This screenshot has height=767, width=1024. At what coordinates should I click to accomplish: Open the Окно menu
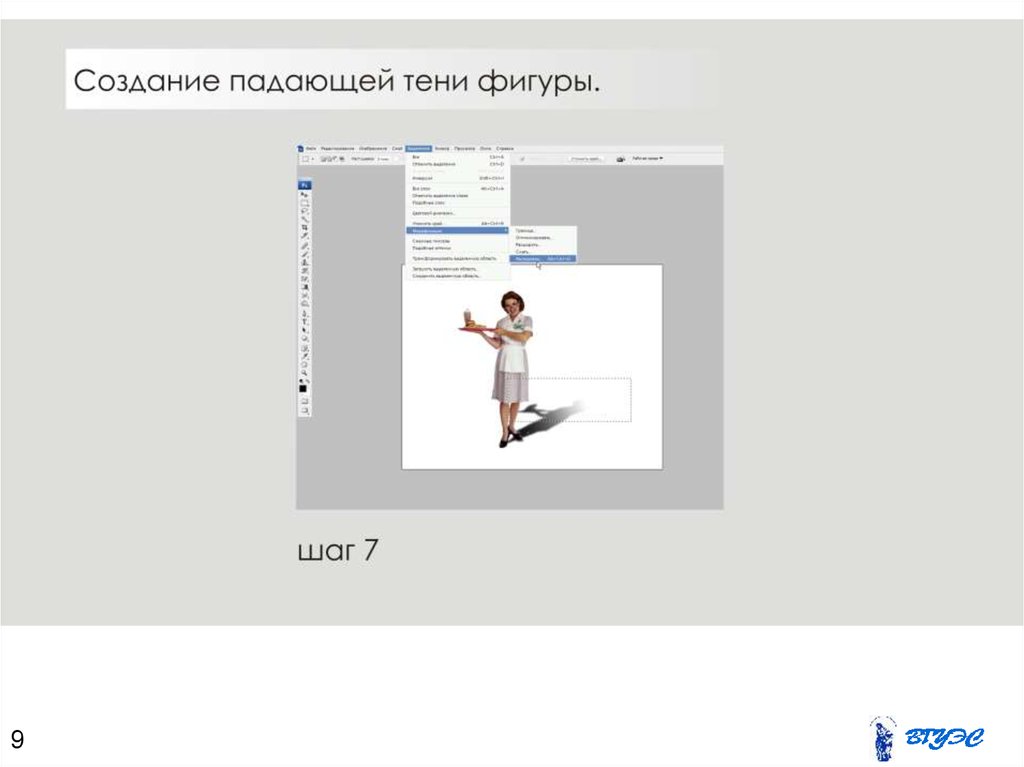pyautogui.click(x=485, y=148)
